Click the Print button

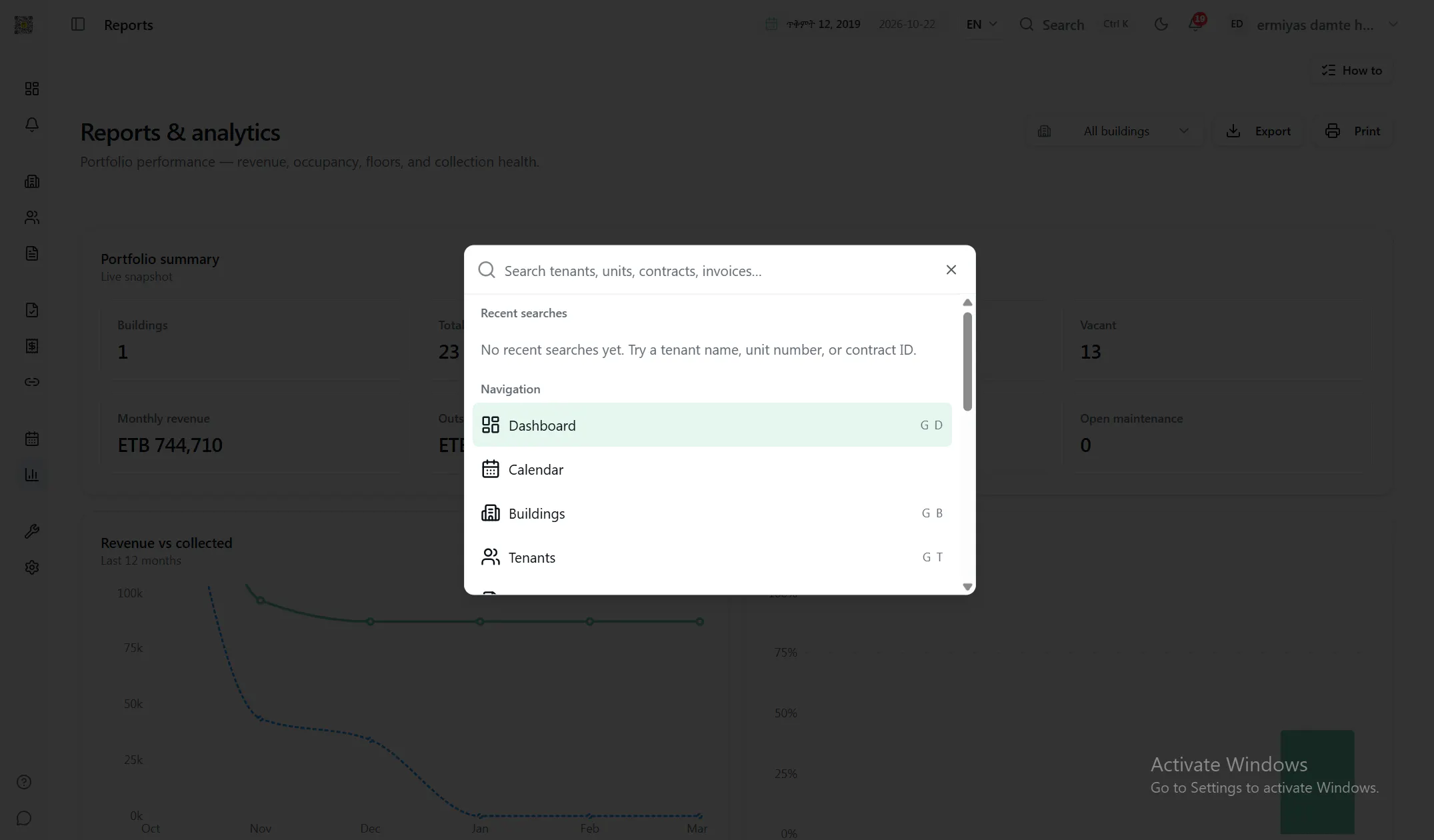point(1353,131)
